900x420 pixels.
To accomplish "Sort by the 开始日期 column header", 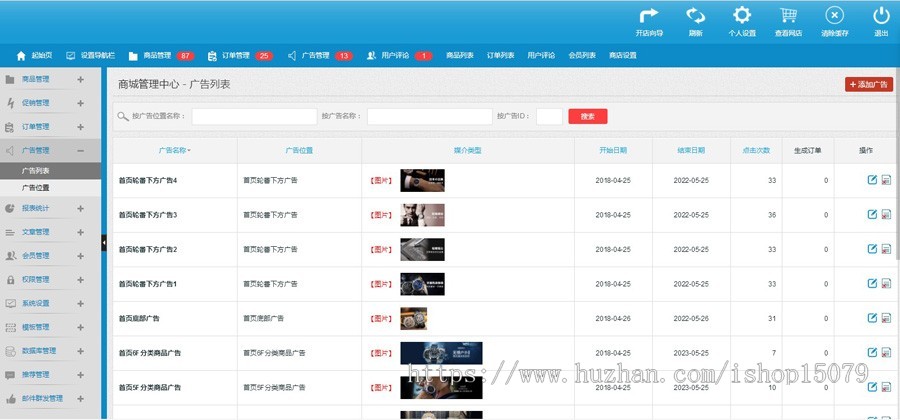I will 613,151.
